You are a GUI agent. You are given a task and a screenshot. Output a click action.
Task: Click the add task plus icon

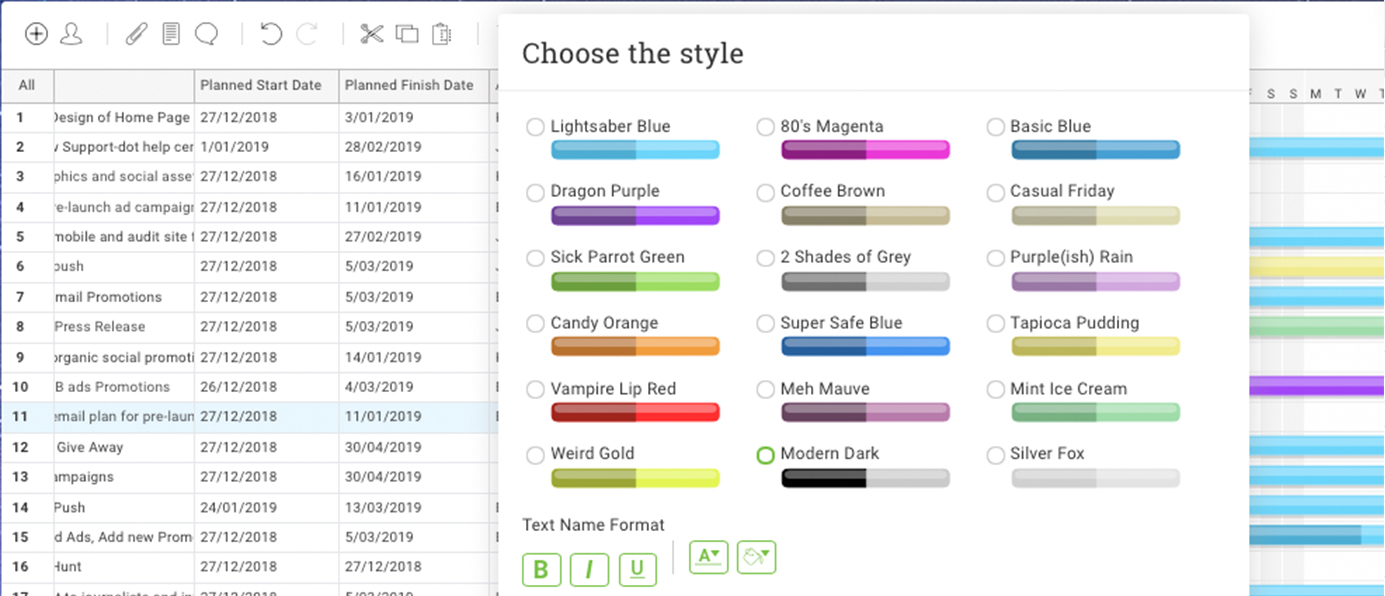click(x=36, y=34)
